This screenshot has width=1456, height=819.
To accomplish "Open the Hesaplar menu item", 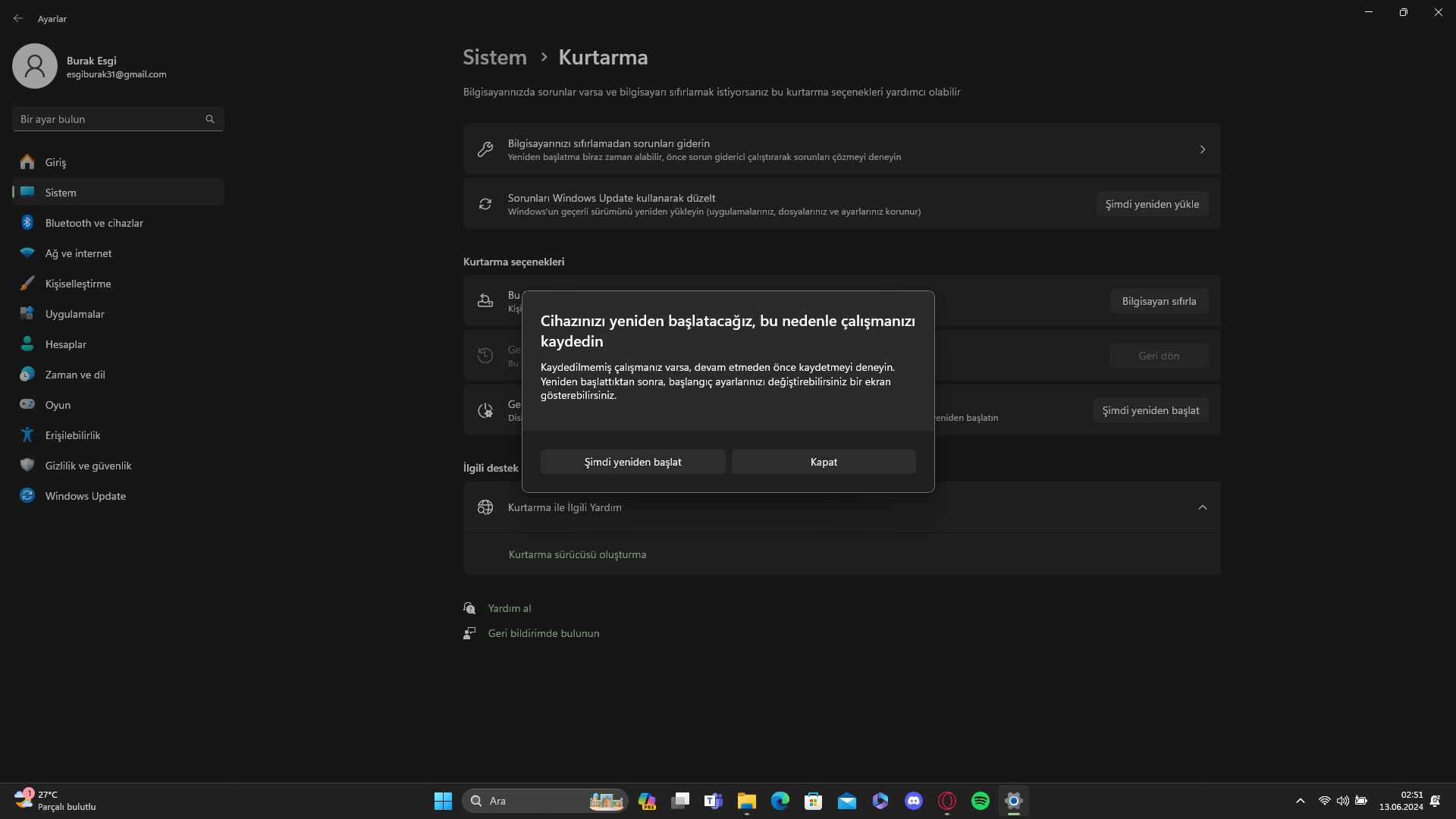I will [66, 344].
